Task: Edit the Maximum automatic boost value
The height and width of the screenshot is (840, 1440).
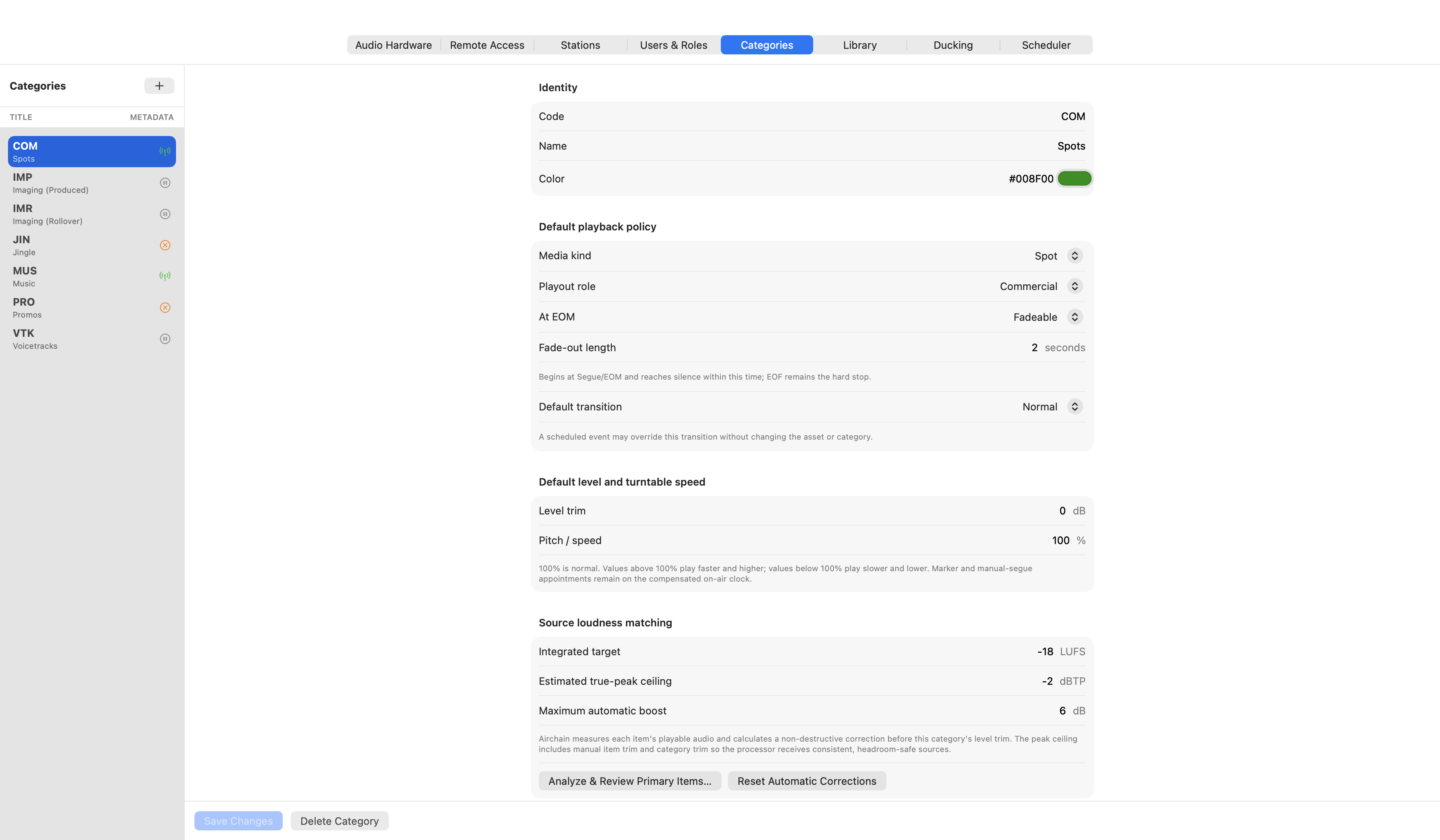Action: (1062, 710)
